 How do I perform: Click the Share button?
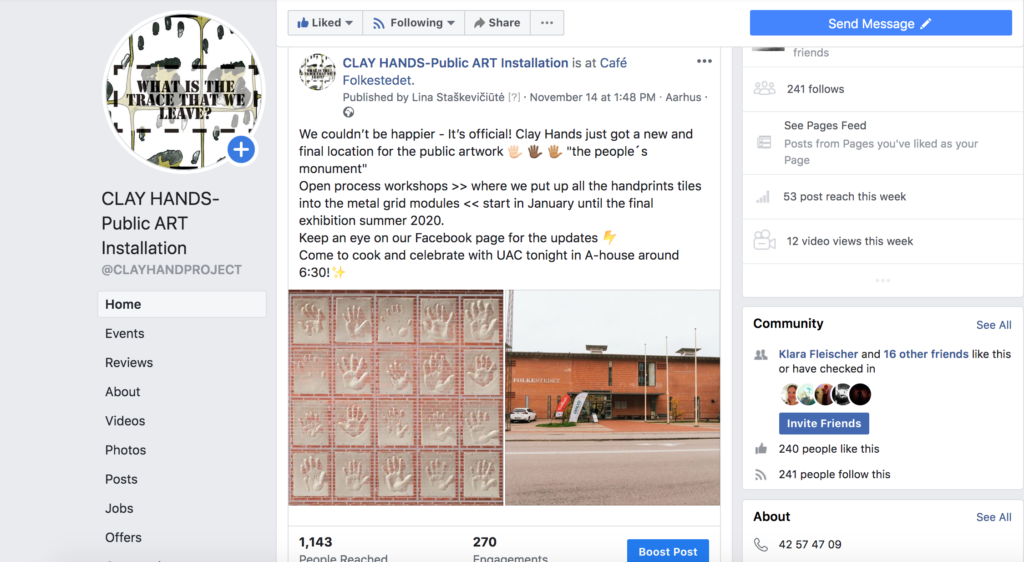coord(497,23)
